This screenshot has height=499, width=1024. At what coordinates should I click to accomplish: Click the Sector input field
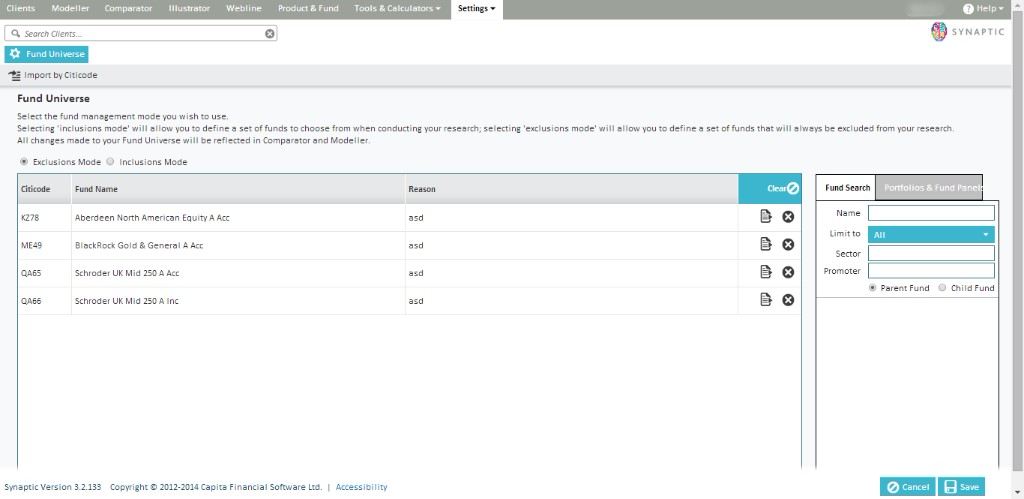931,253
